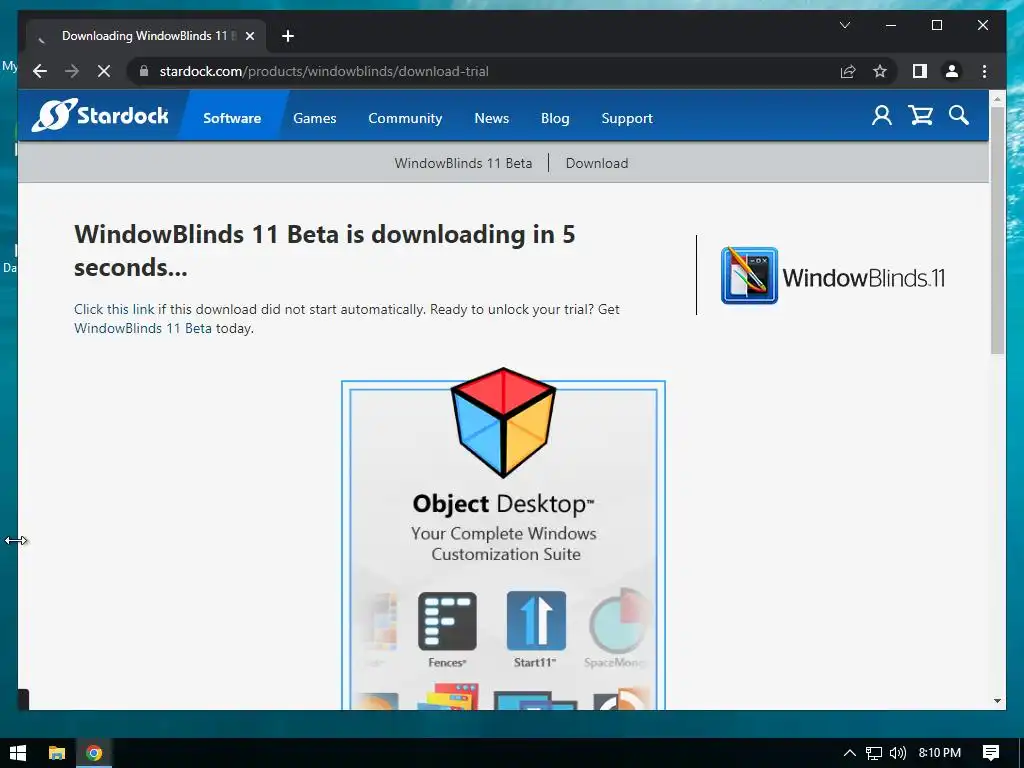View site info lock icon
The image size is (1024, 768).
coord(144,71)
